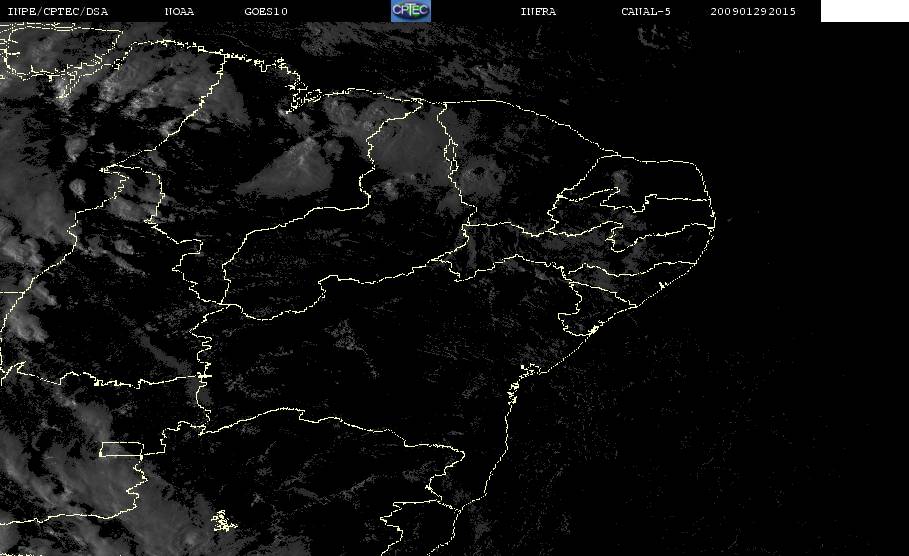Click the CPTEC logo in the header
Screen dimensions: 909x556
[410, 10]
